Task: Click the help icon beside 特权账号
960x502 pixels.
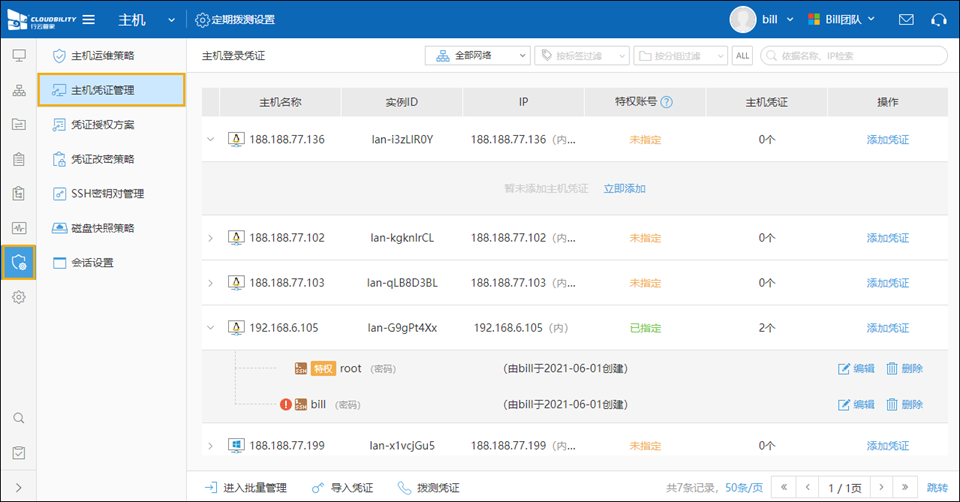Action: 667,102
